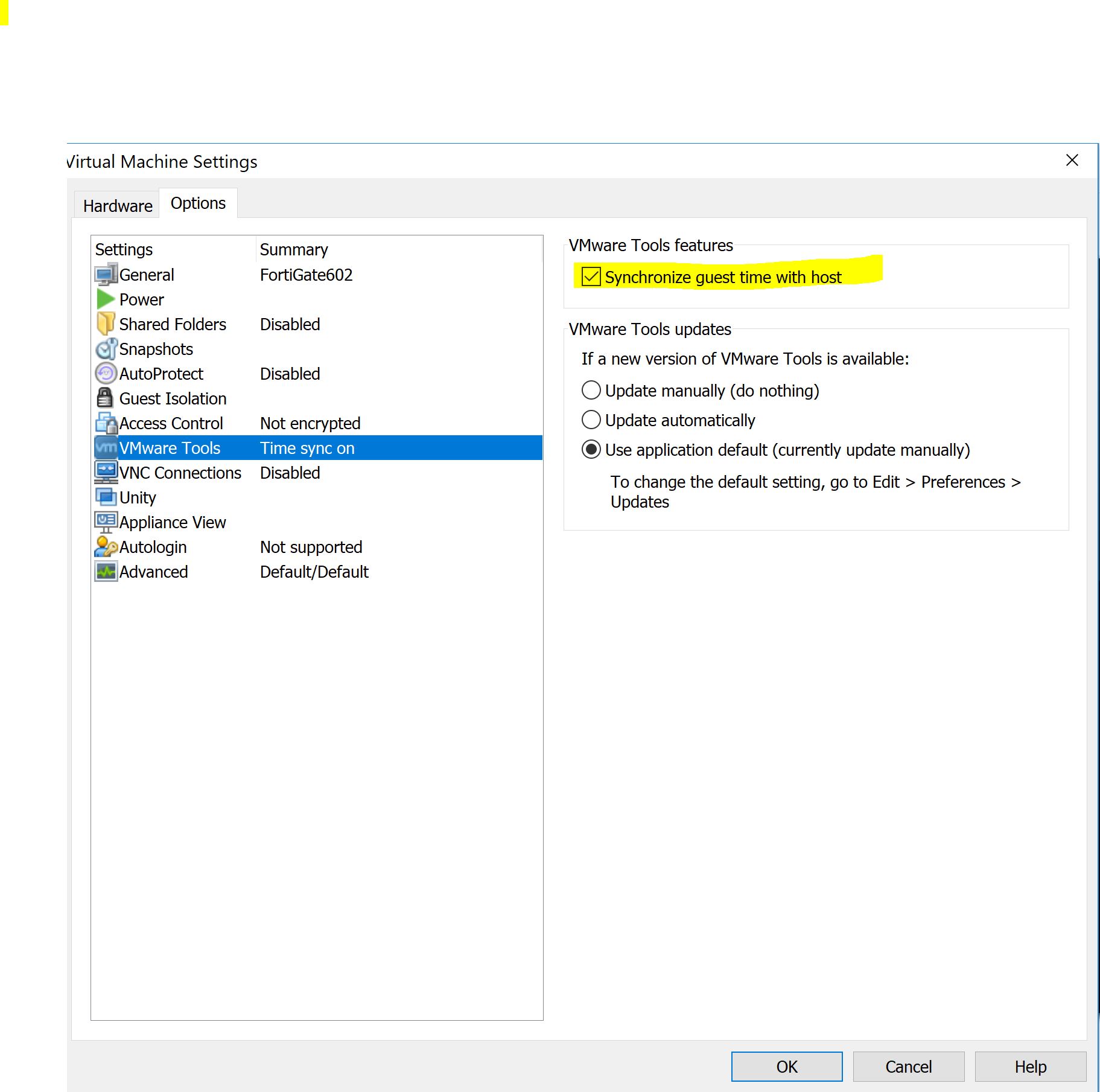The image size is (1100, 1092).
Task: Select Use application default option
Action: (591, 450)
